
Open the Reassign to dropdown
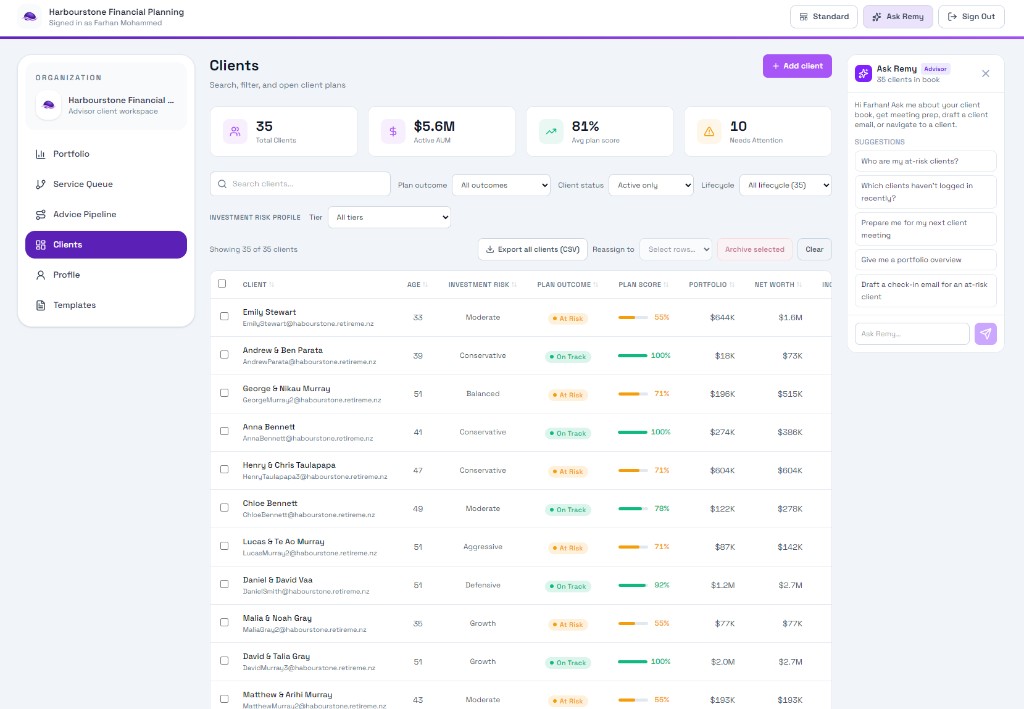click(x=676, y=249)
